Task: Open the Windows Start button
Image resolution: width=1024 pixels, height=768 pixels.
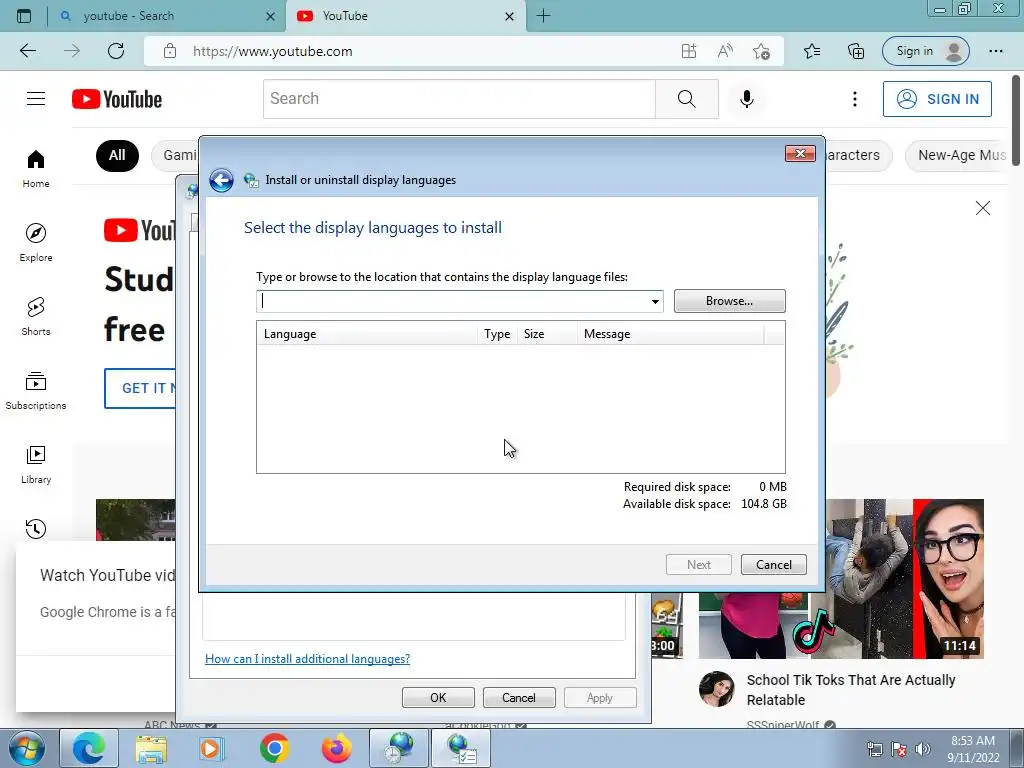Action: tap(27, 748)
